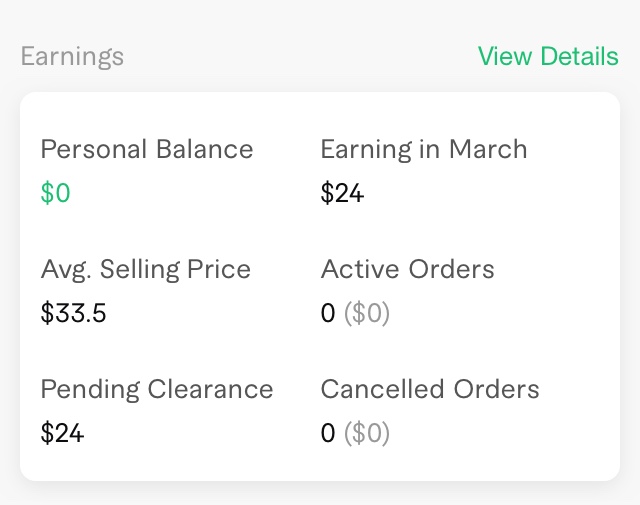This screenshot has height=505, width=640.
Task: Click the black 0 count under Cancelled Orders
Action: click(328, 434)
